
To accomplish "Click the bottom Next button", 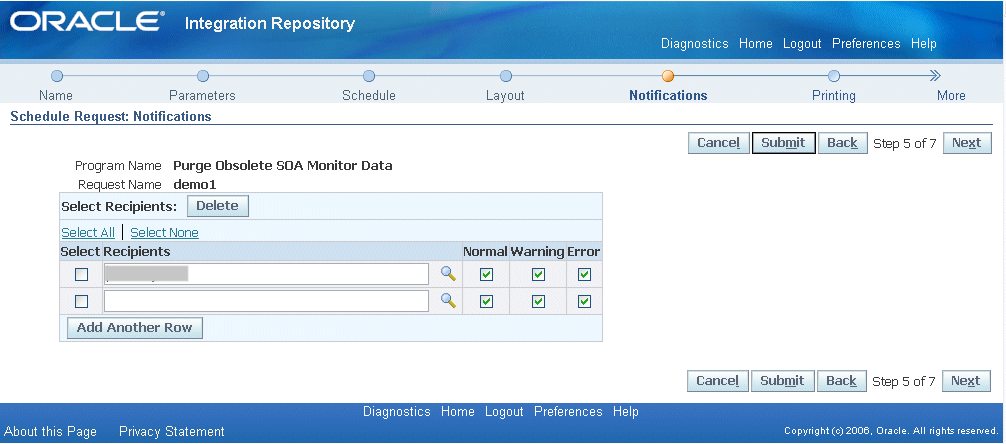I will [966, 381].
